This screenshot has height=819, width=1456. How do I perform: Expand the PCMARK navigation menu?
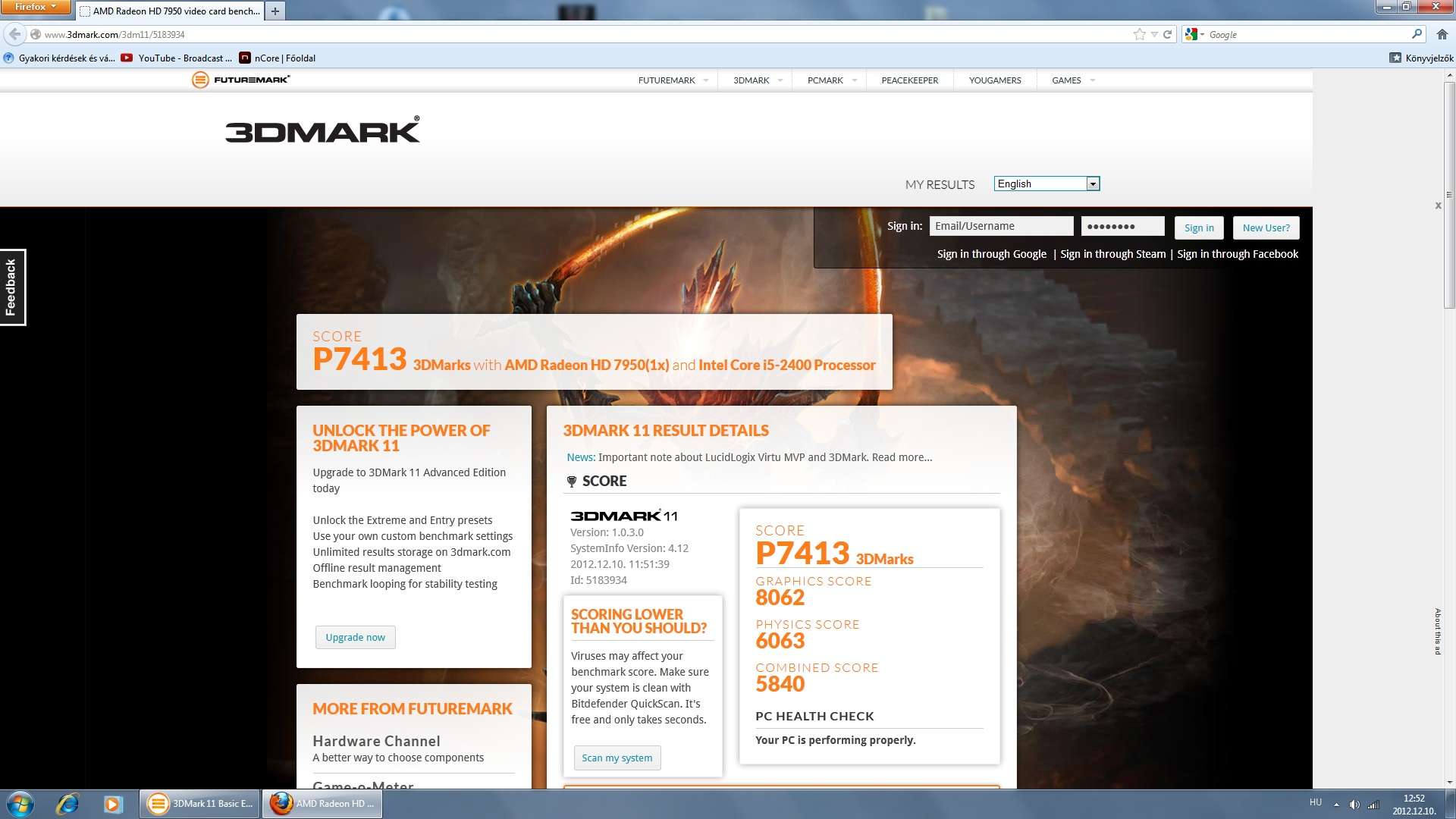coord(832,80)
